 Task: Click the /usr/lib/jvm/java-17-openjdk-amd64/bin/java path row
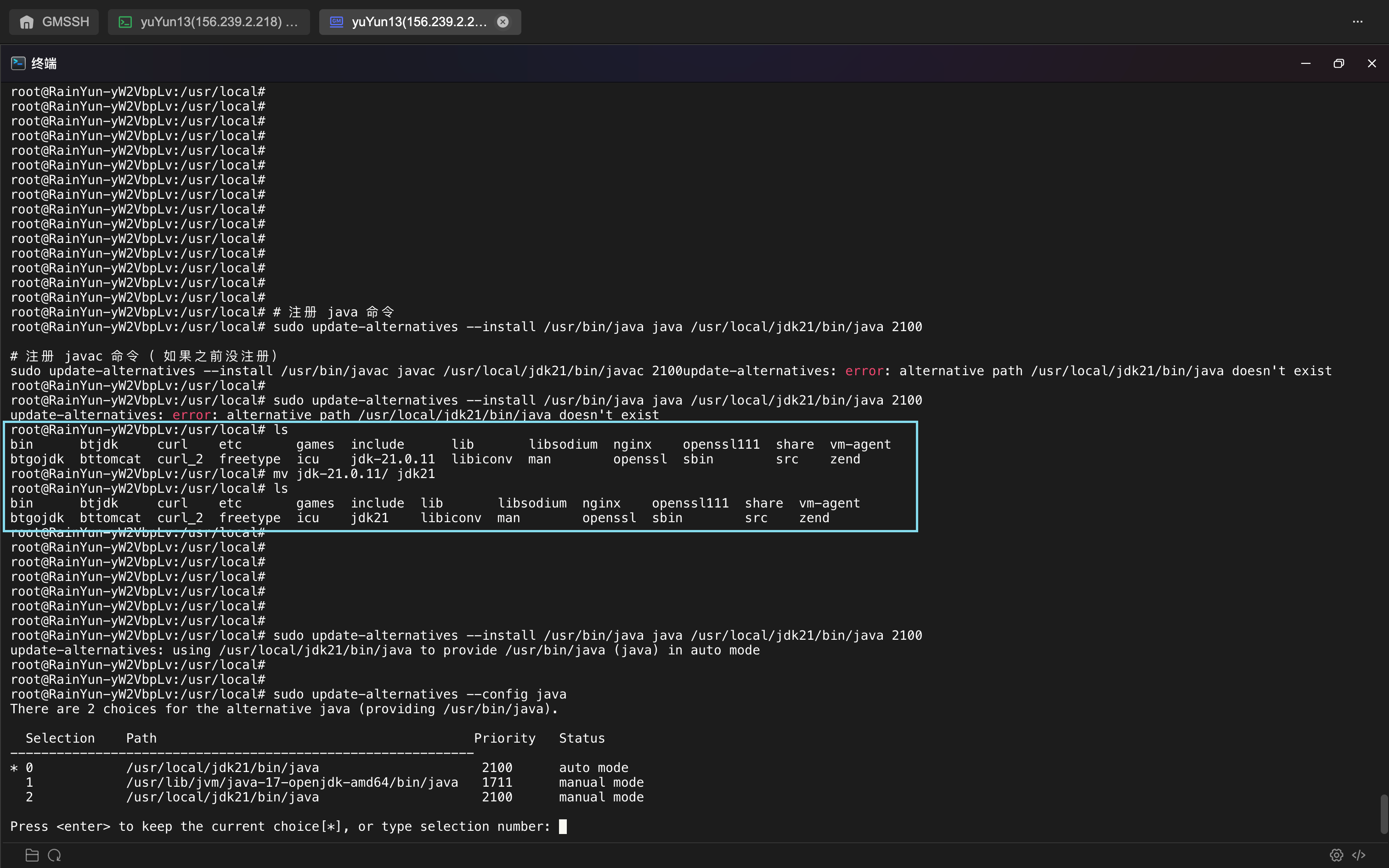(x=327, y=783)
